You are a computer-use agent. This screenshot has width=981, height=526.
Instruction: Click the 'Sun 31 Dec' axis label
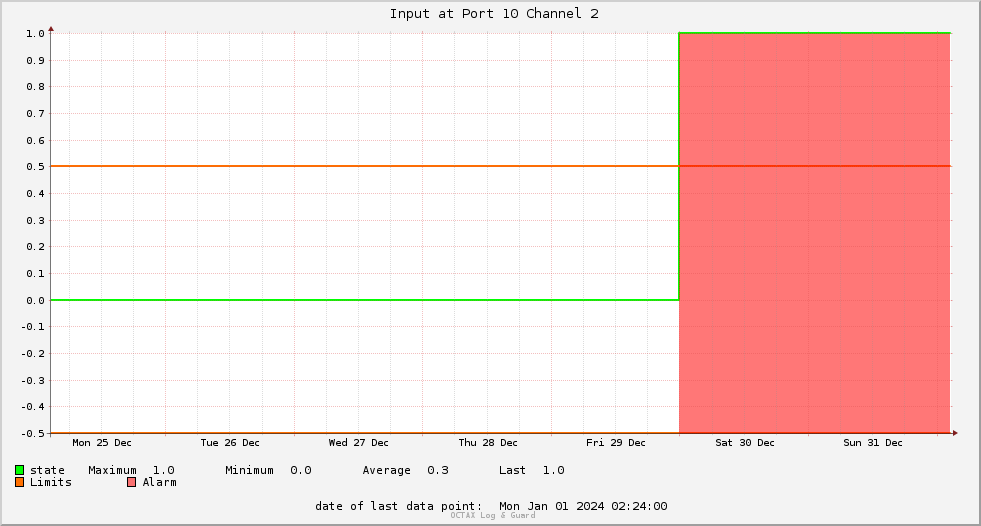(x=873, y=442)
